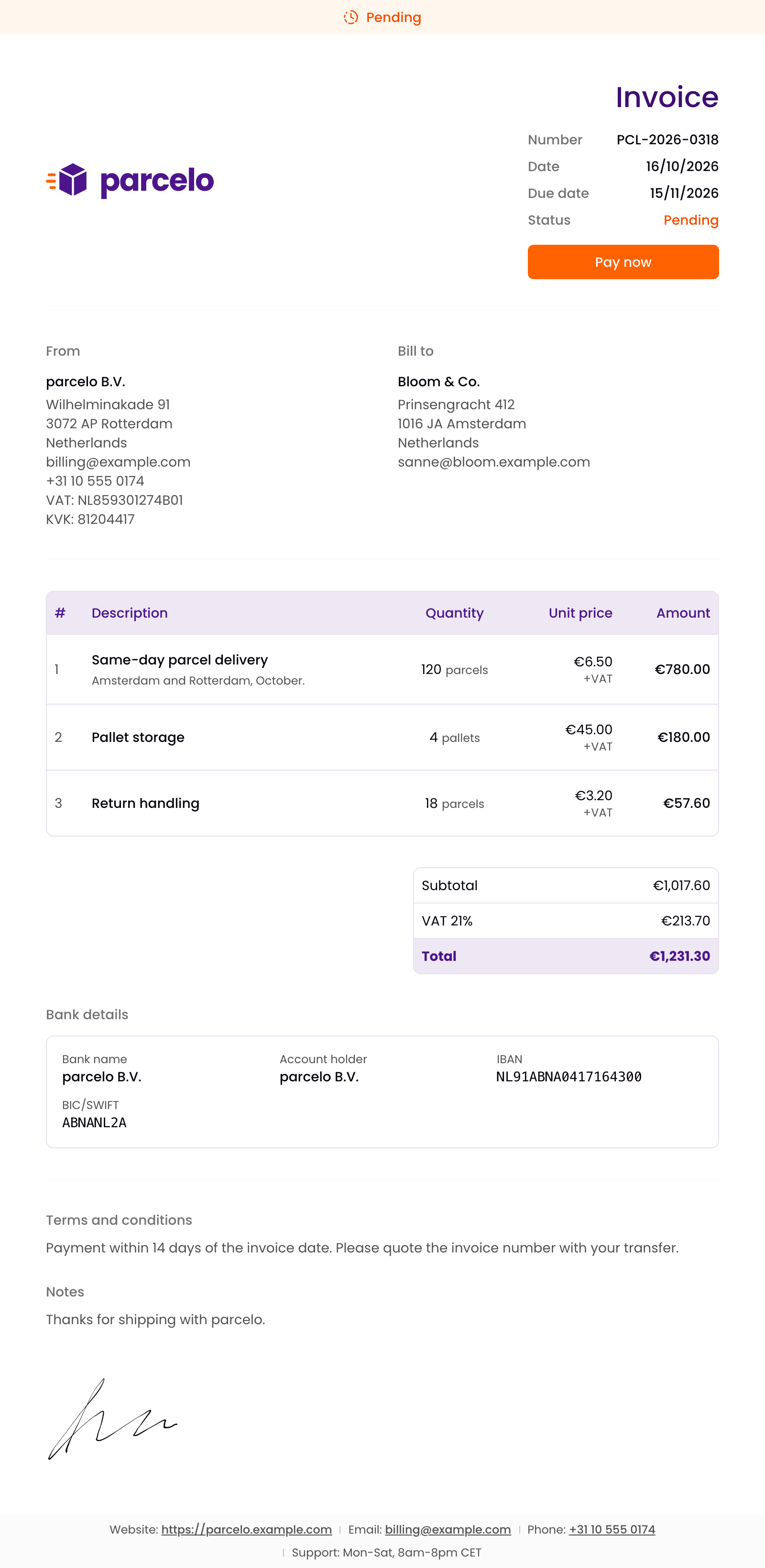Click the Pallet storage line item
This screenshot has width=765, height=1568.
[138, 737]
